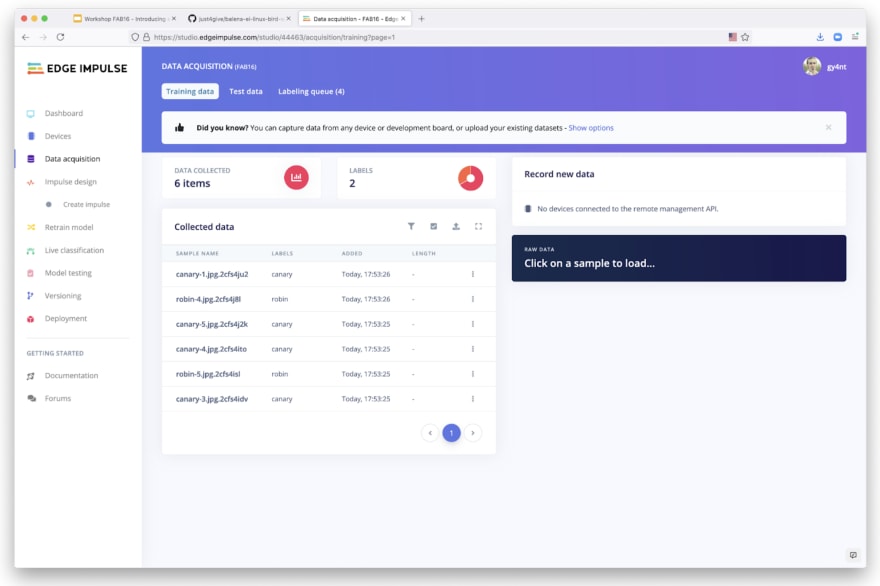The height and width of the screenshot is (586, 880).
Task: Go to Retrain model page
Action: click(69, 227)
